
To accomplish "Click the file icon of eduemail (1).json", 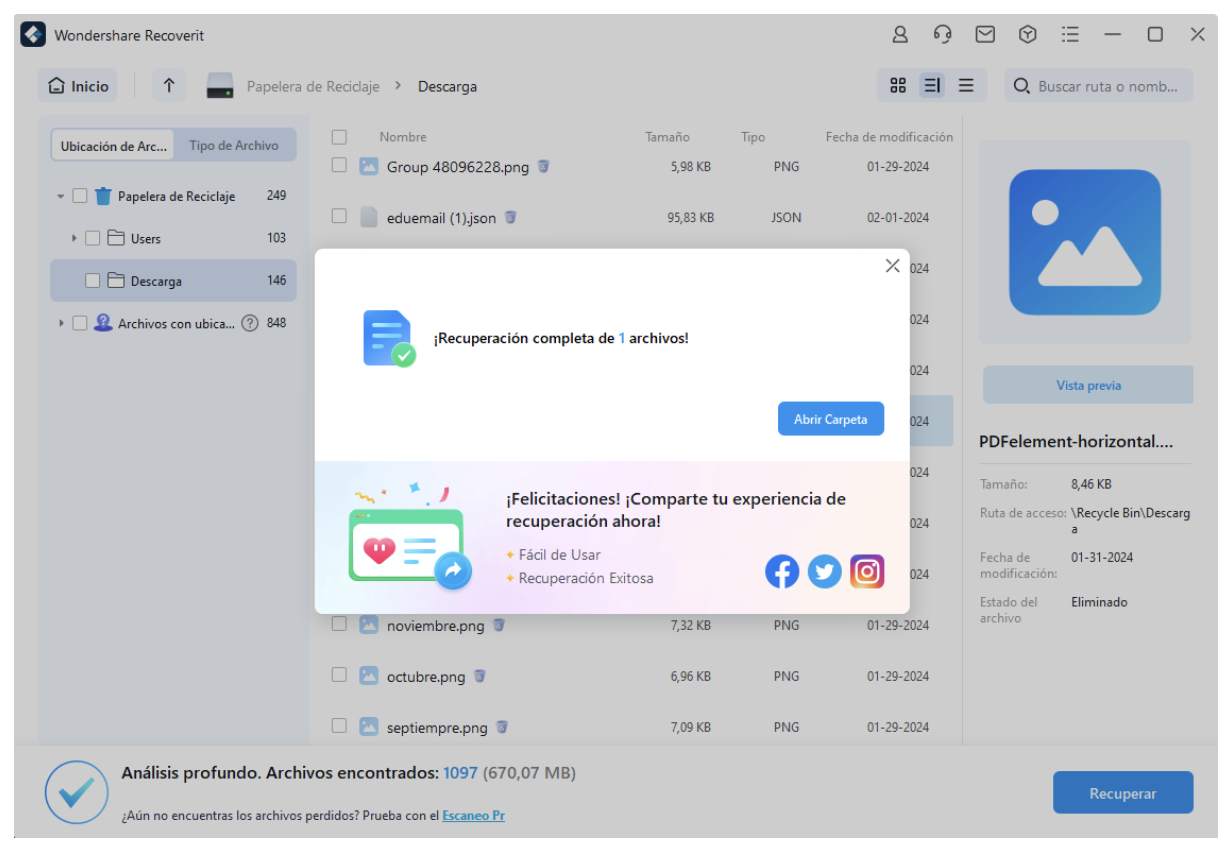I will 369,217.
